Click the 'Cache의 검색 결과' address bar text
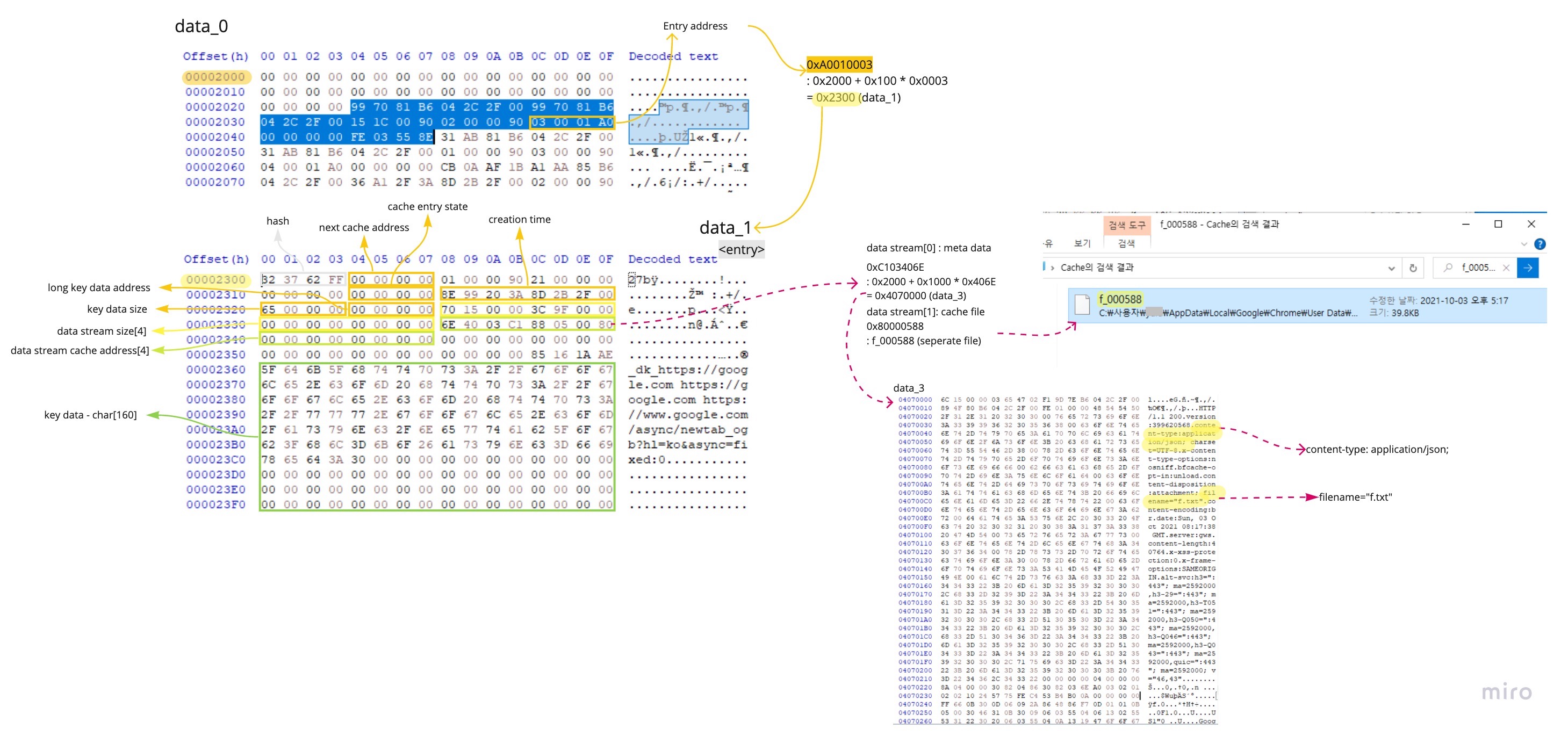 (x=1097, y=268)
